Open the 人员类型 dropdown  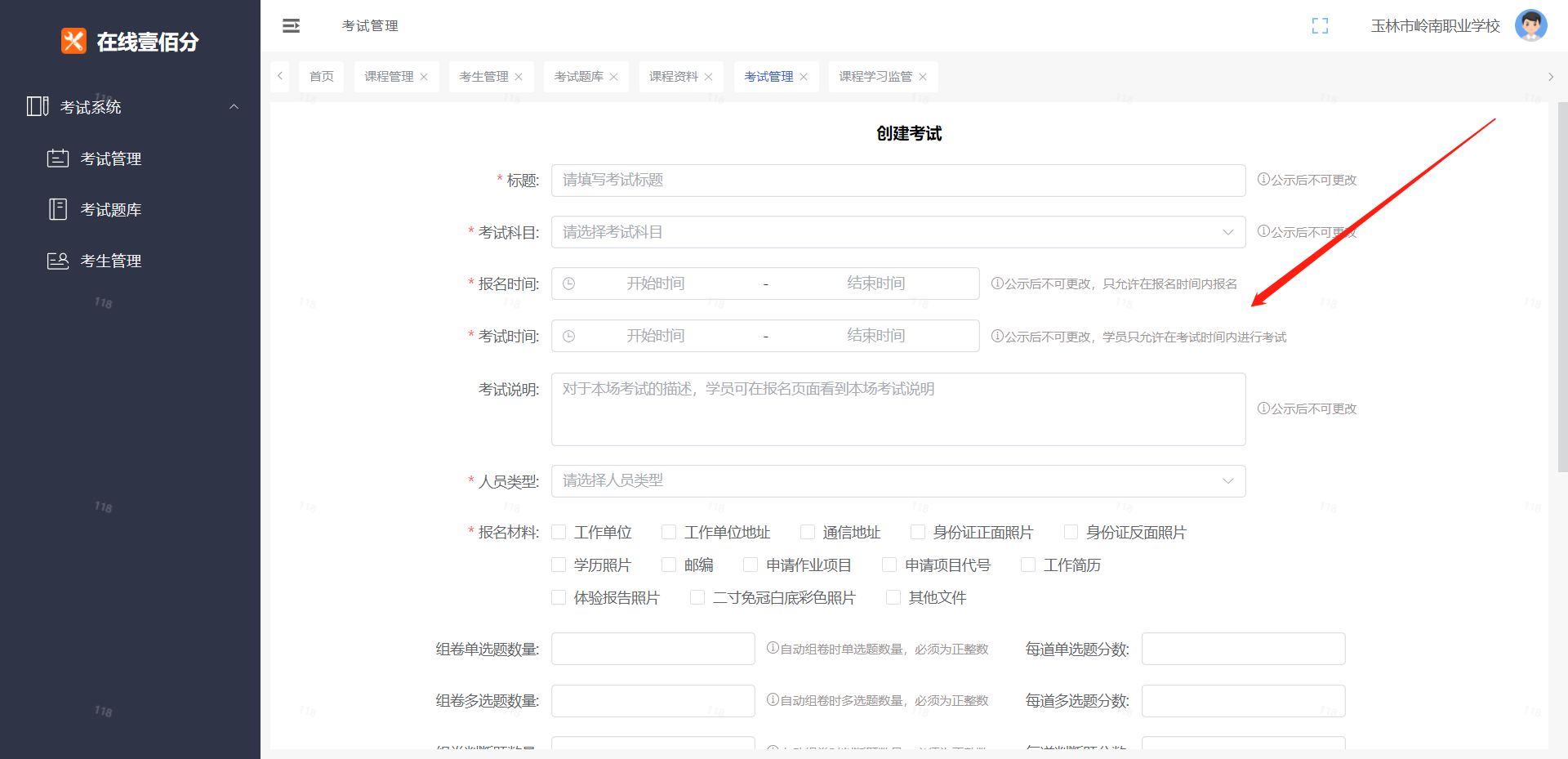898,481
